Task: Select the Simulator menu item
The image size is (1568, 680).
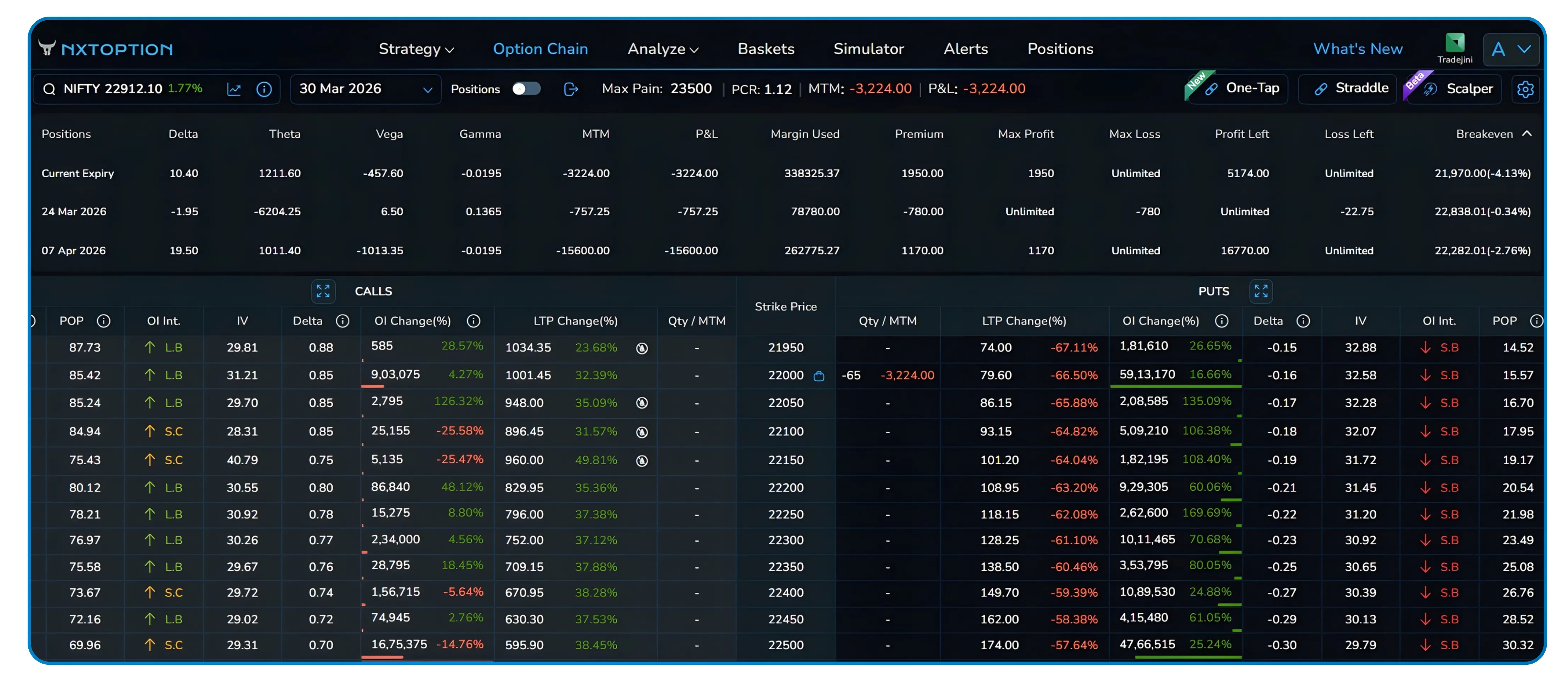Action: 868,49
